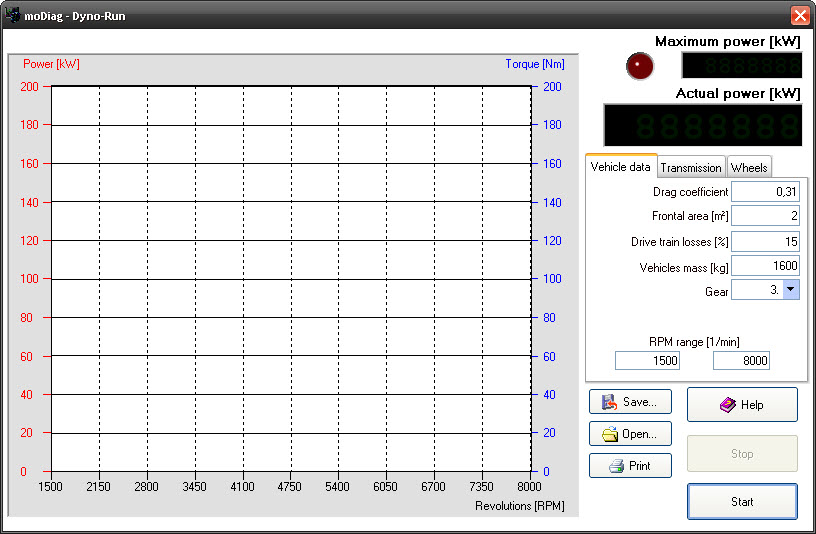Viewport: 816px width, 534px height.
Task: Select the Drive train losses field
Action: (765, 241)
